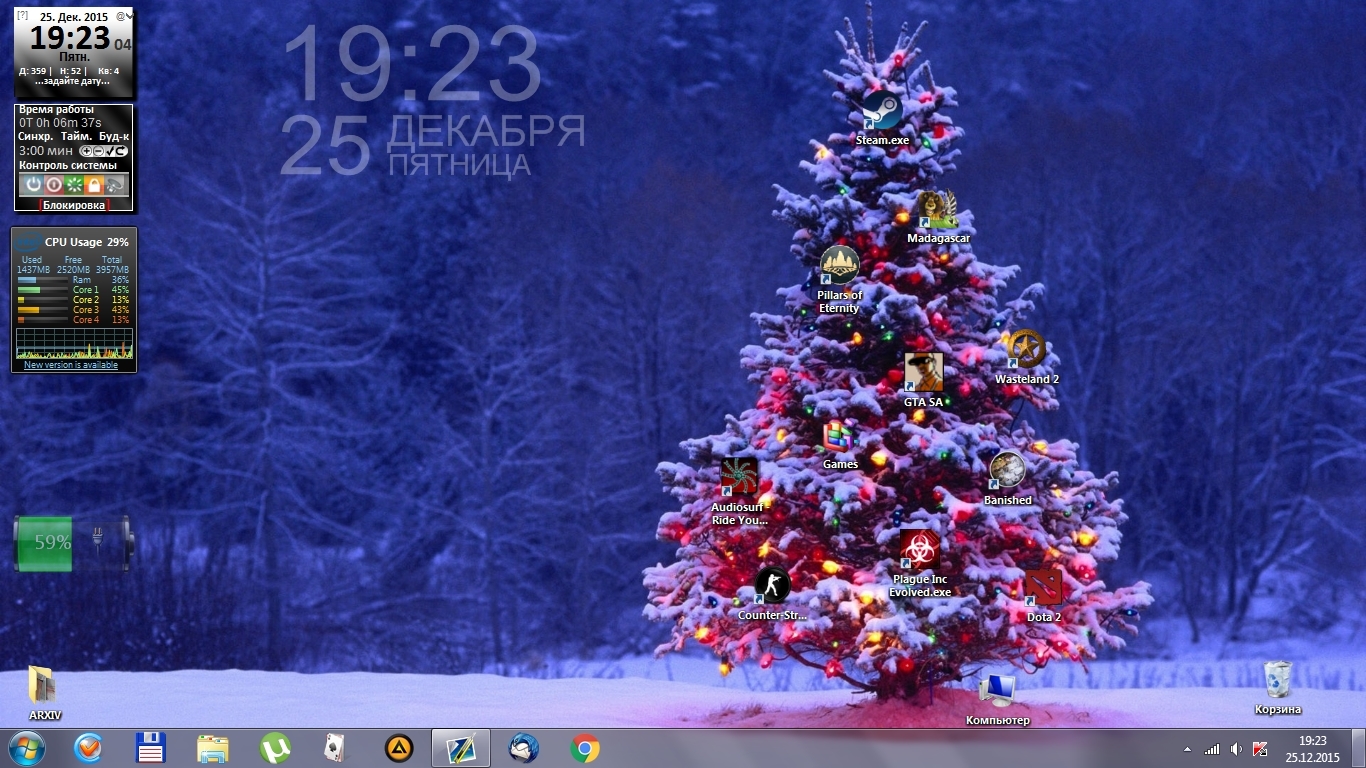Screen dimensions: 1366x768
Task: Click the Блокировка button in gadget
Action: [74, 204]
